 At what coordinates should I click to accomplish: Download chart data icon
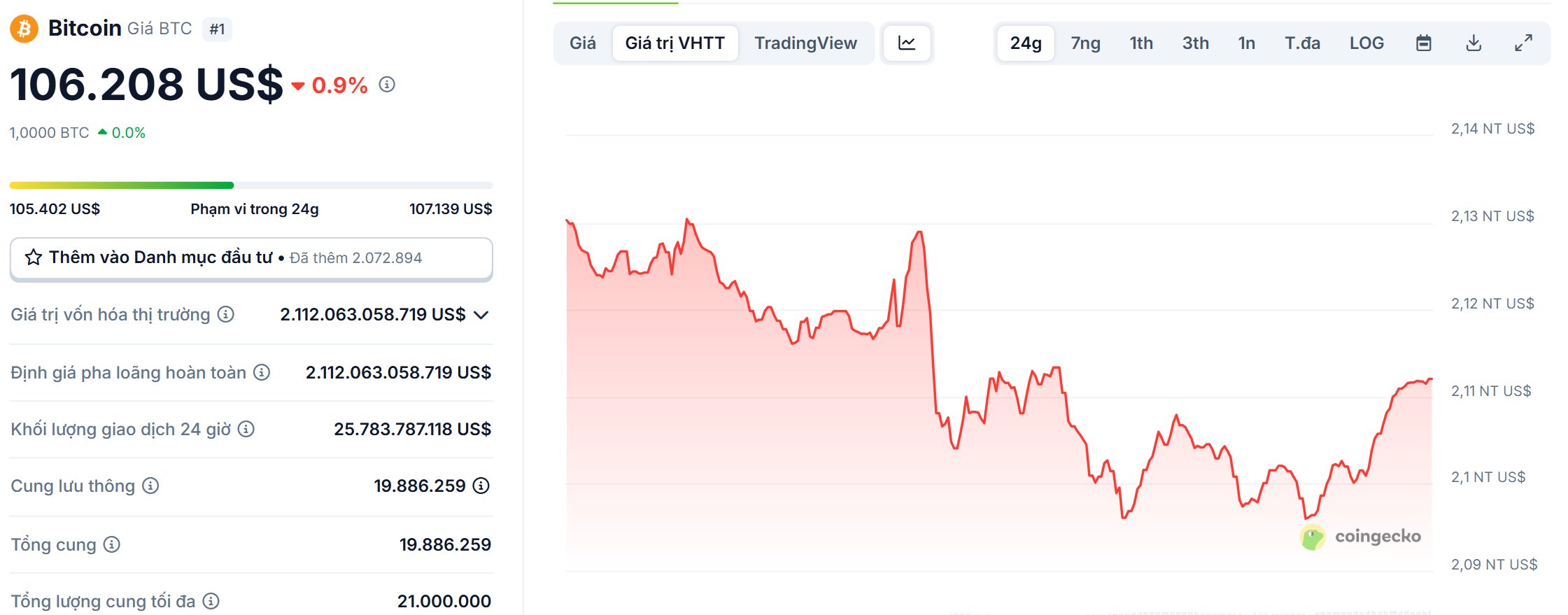coord(1474,43)
